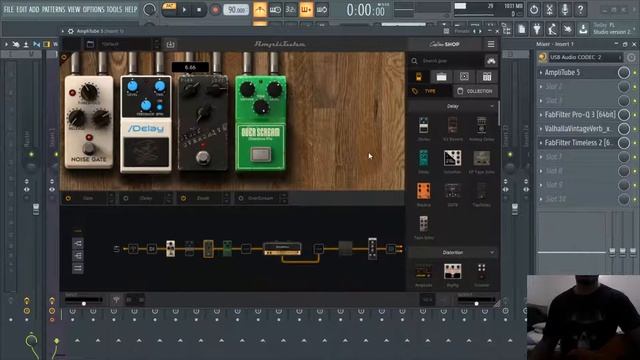Collapse the Distortion gear section
Screen dimensions: 640x360
pyautogui.click(x=492, y=253)
